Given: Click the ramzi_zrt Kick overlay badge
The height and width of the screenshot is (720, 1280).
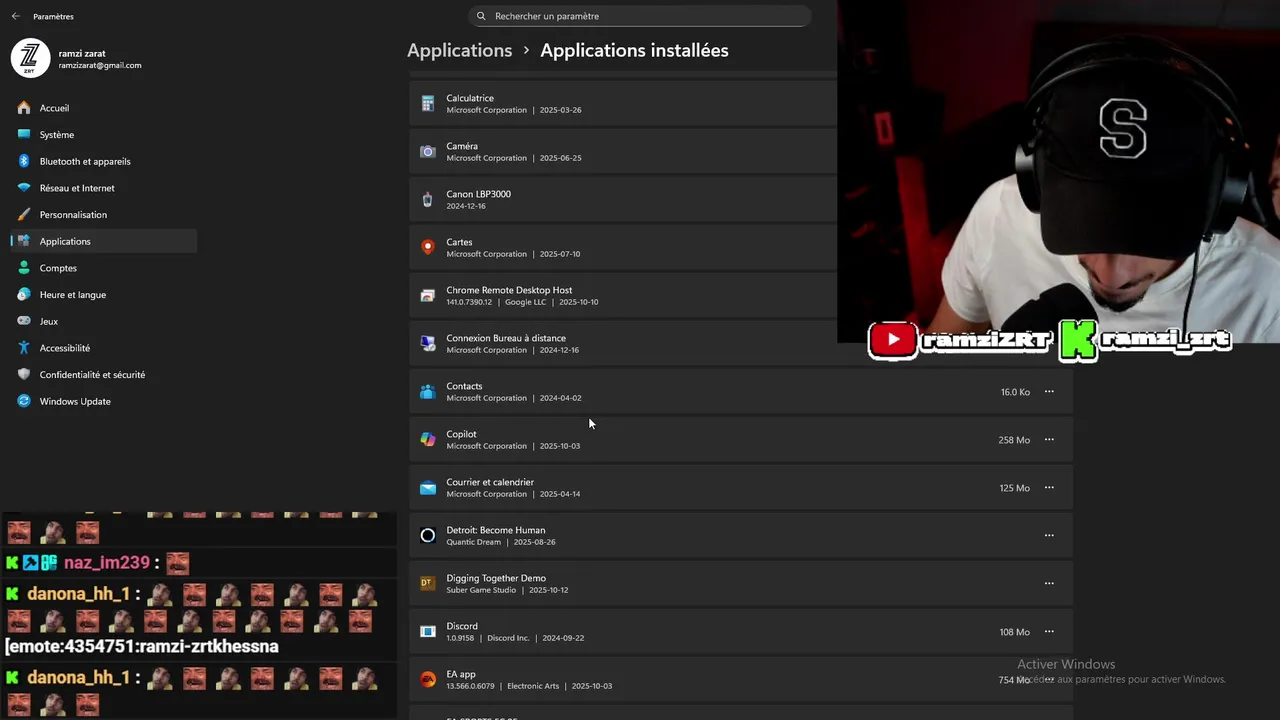Looking at the screenshot, I should click(x=1146, y=340).
